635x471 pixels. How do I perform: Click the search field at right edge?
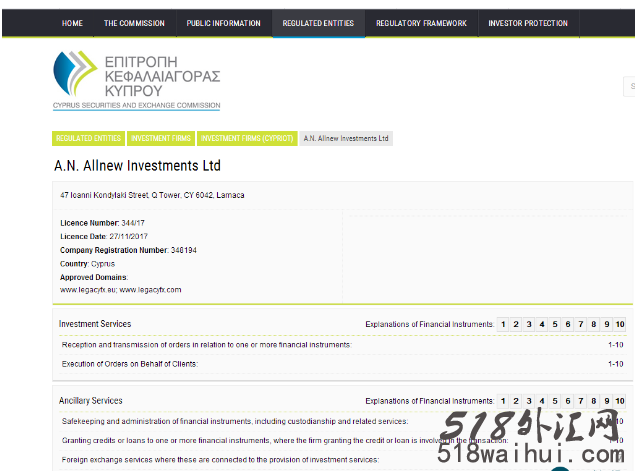click(x=629, y=86)
